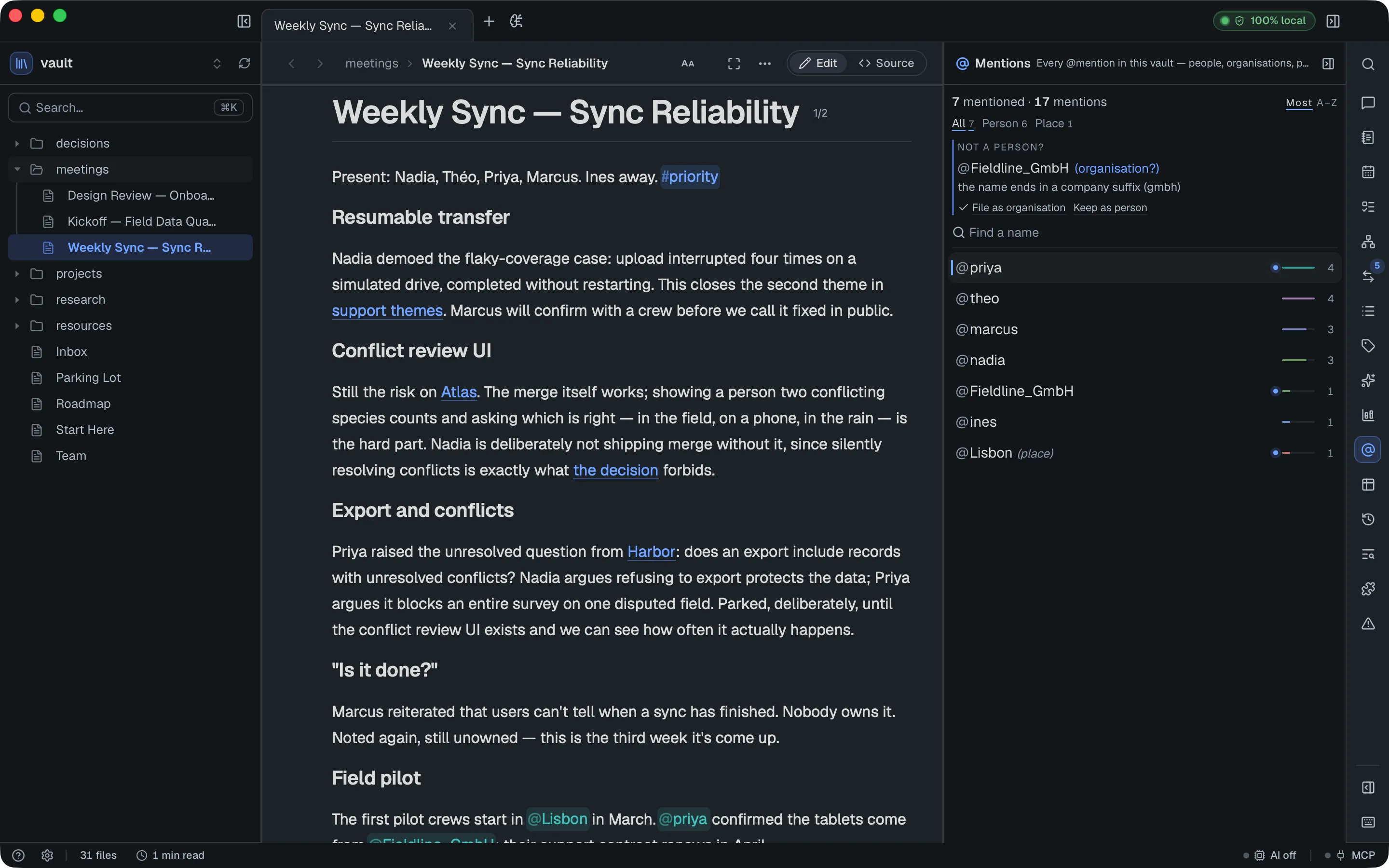Screen dimensions: 1389x868
Task: Open the plugins puzzle icon in right rail
Action: 1368,588
